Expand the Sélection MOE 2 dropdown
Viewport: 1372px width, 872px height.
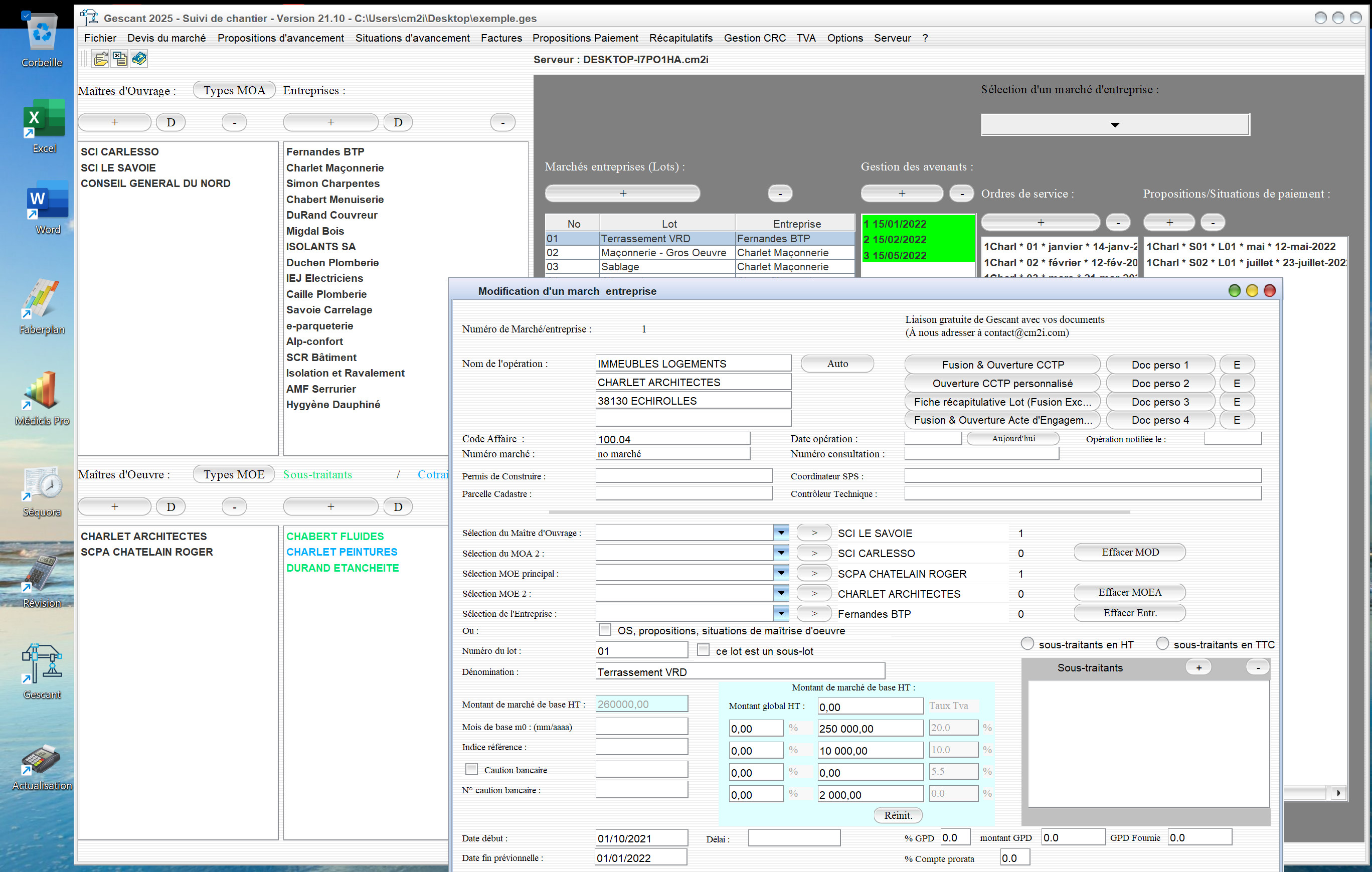781,593
